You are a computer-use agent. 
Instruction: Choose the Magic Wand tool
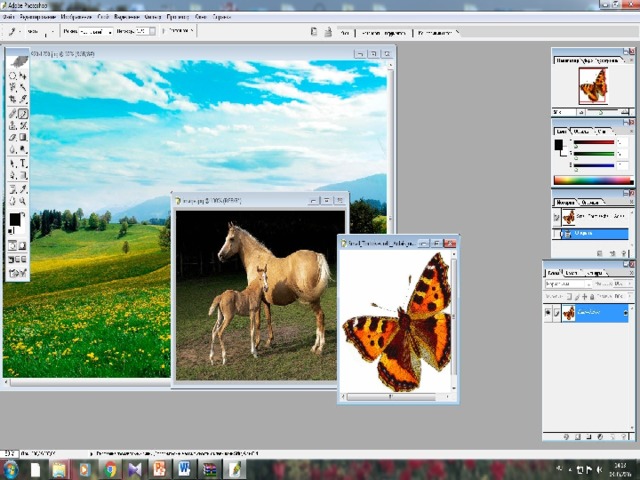coord(24,88)
